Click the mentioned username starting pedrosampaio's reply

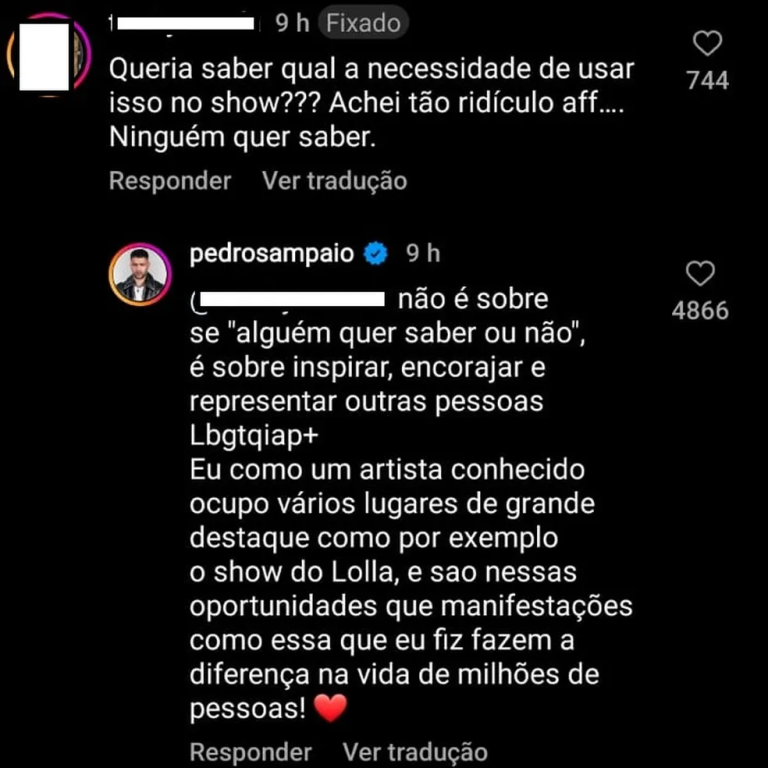pyautogui.click(x=290, y=298)
